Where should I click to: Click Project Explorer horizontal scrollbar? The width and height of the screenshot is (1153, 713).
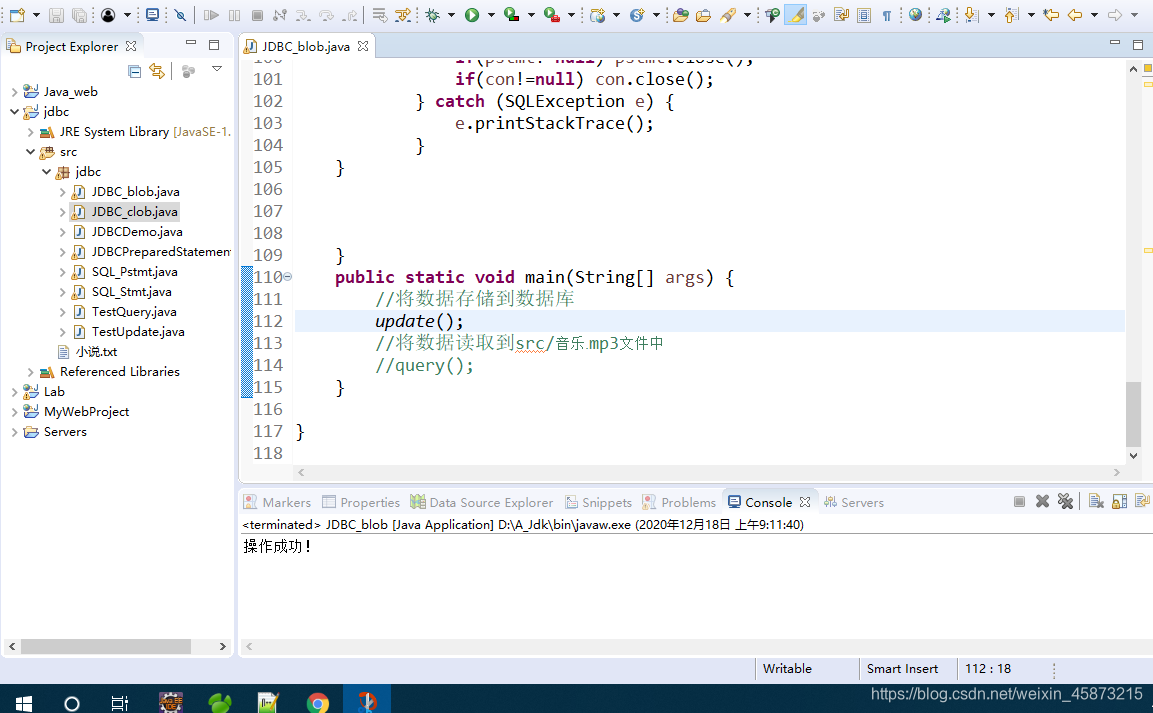106,646
